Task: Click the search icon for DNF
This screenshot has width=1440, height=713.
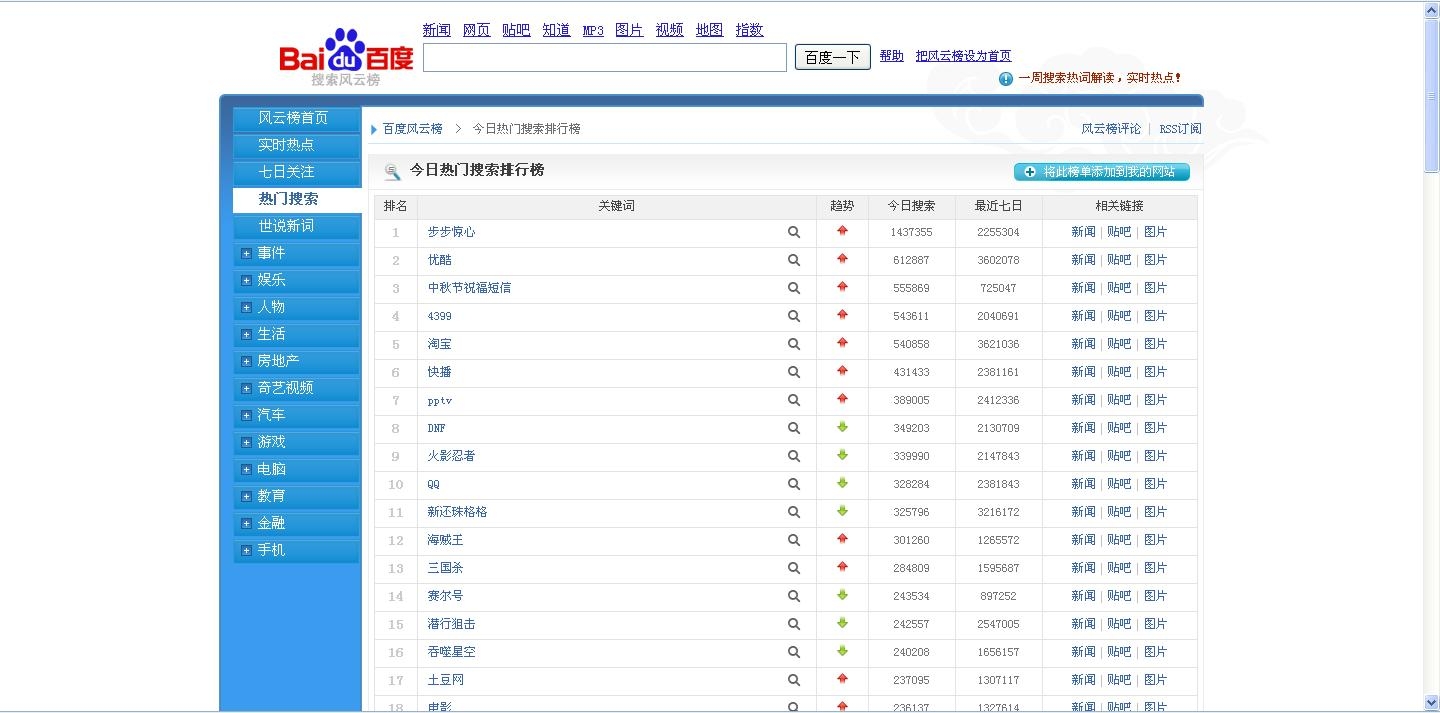Action: 794,428
